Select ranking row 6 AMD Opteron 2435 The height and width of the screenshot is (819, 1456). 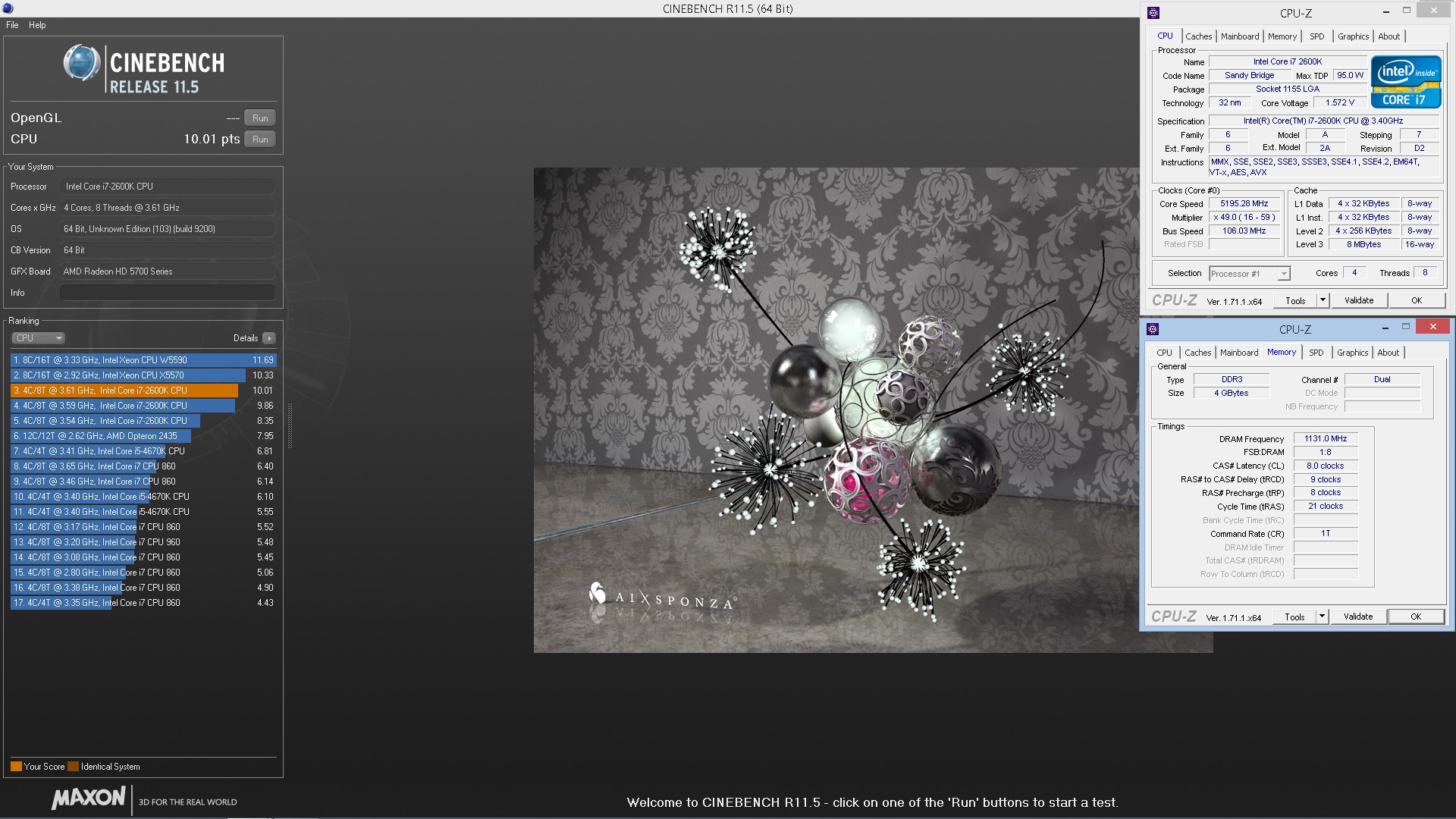click(143, 436)
